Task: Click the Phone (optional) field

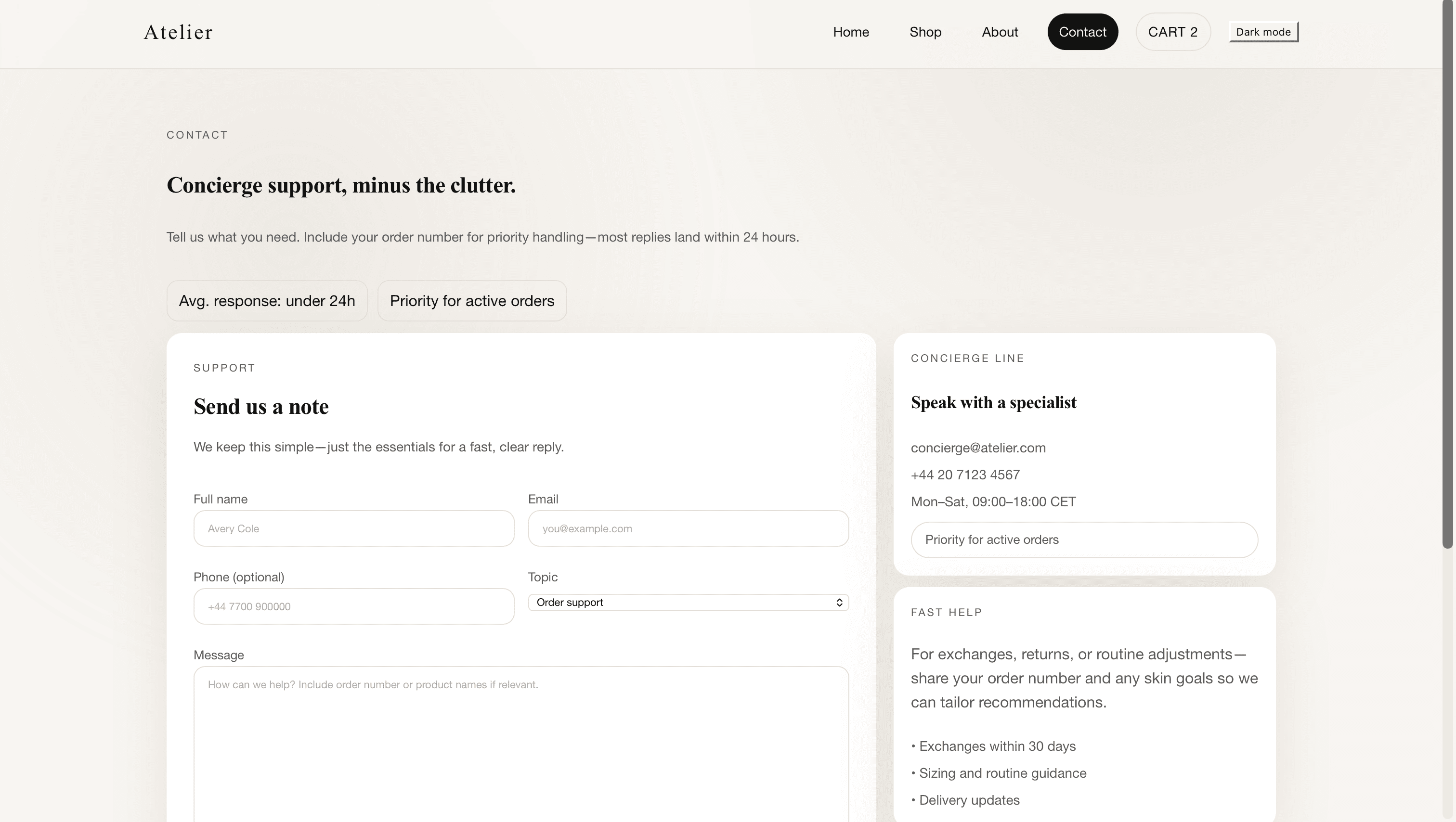Action: [x=353, y=606]
